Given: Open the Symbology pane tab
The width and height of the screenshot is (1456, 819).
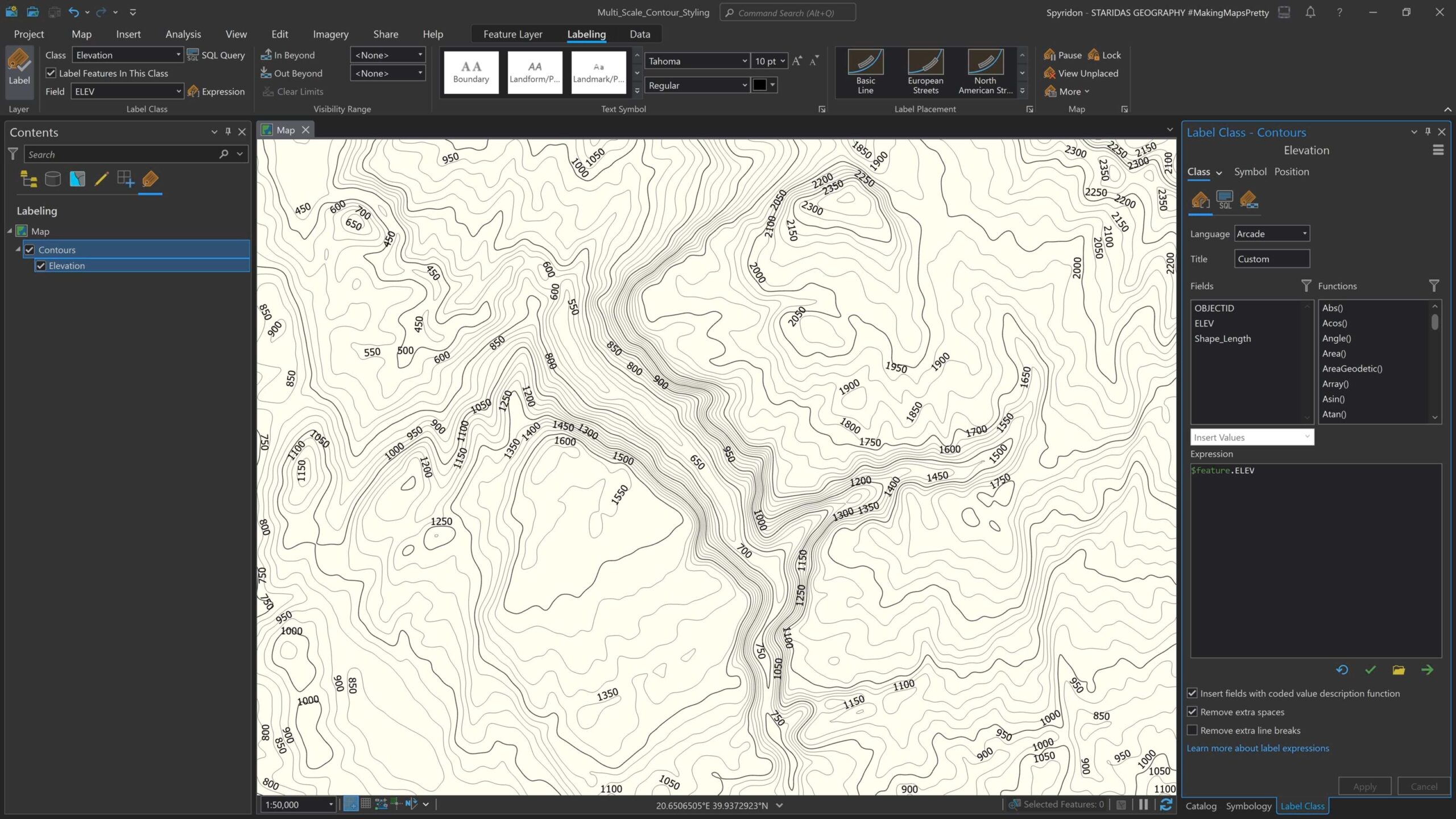Looking at the screenshot, I should [1248, 806].
